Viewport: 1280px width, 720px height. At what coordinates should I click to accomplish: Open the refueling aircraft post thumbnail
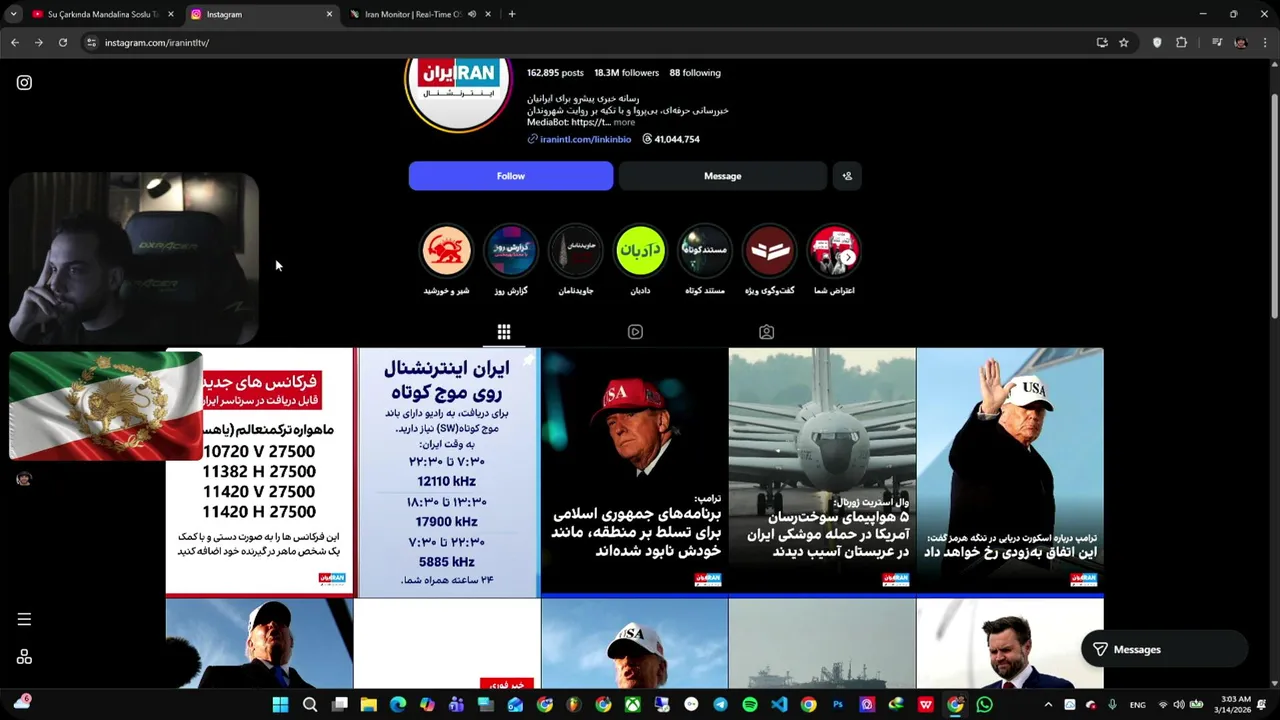[x=822, y=472]
